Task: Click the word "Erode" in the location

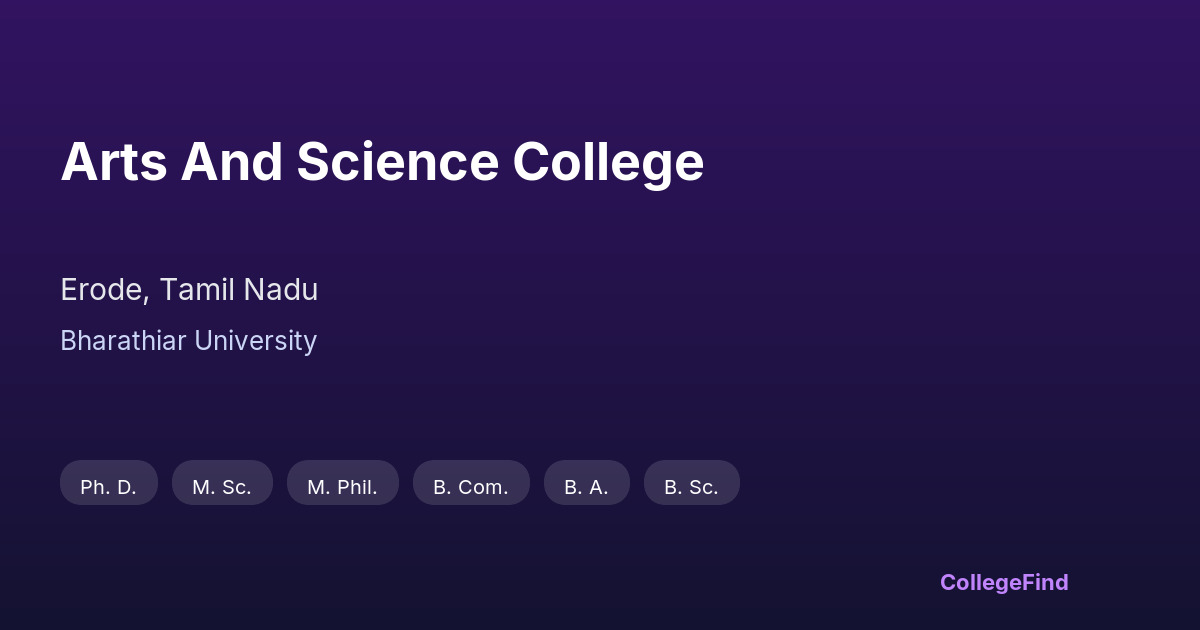Action: click(x=104, y=290)
